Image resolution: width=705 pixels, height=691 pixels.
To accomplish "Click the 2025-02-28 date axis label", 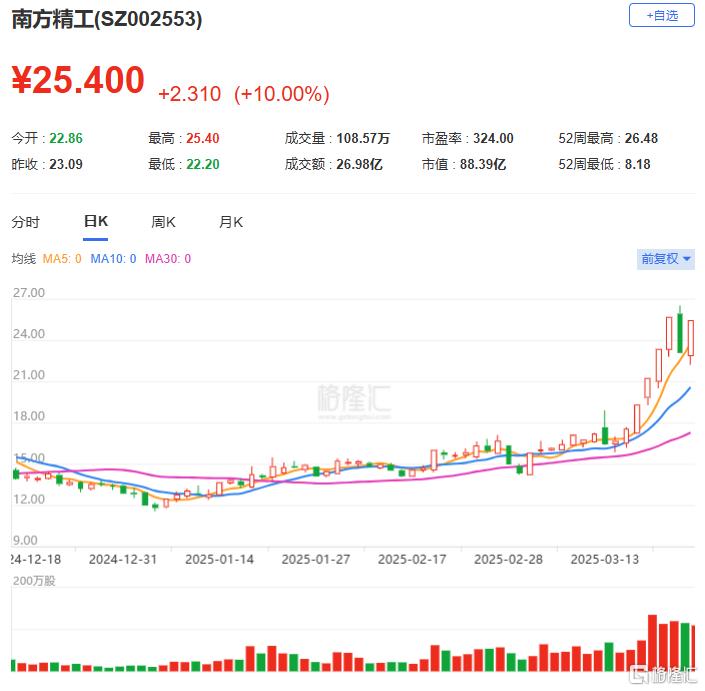I will tap(508, 559).
